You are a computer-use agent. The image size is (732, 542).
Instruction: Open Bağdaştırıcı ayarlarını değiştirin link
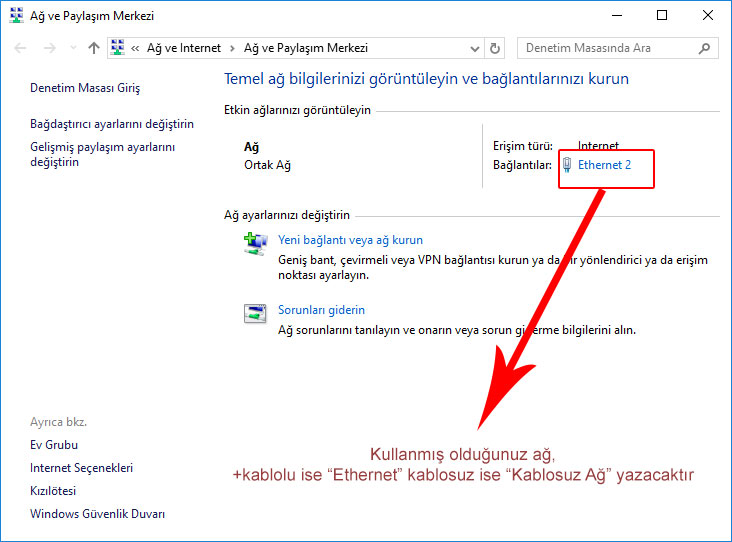[x=112, y=124]
